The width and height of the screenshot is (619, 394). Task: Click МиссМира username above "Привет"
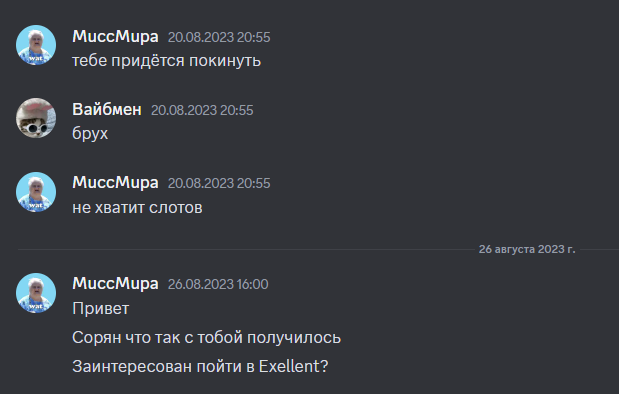click(x=115, y=284)
